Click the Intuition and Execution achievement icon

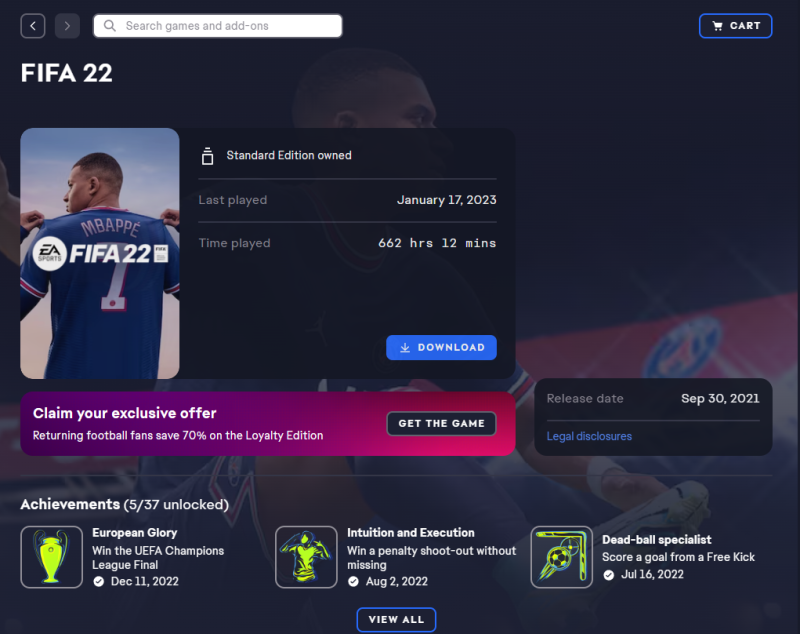[306, 557]
